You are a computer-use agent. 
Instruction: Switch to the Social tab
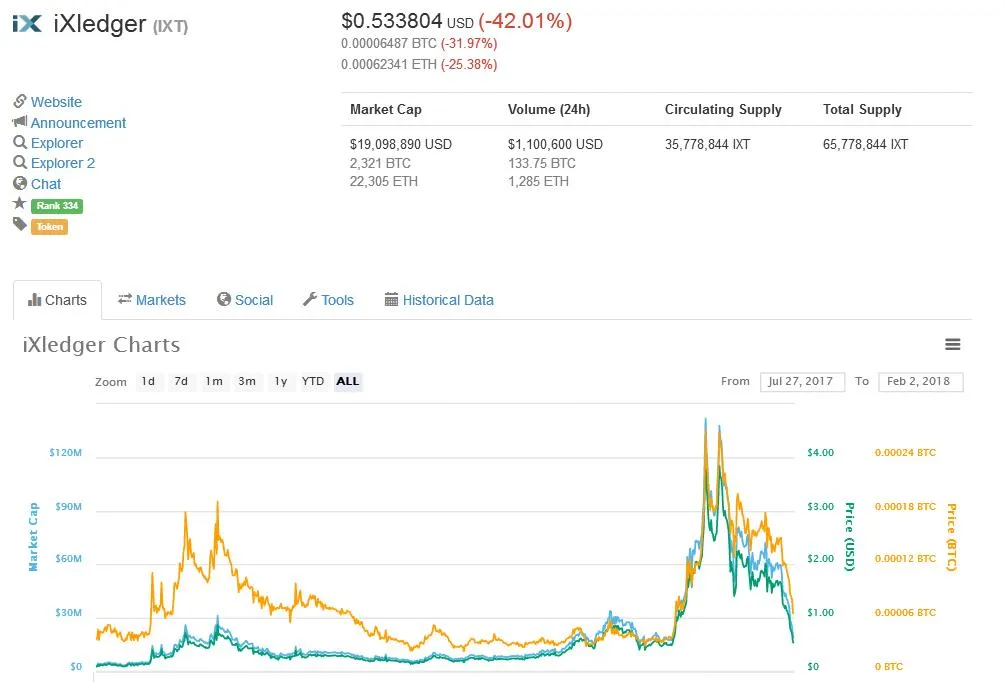click(245, 300)
